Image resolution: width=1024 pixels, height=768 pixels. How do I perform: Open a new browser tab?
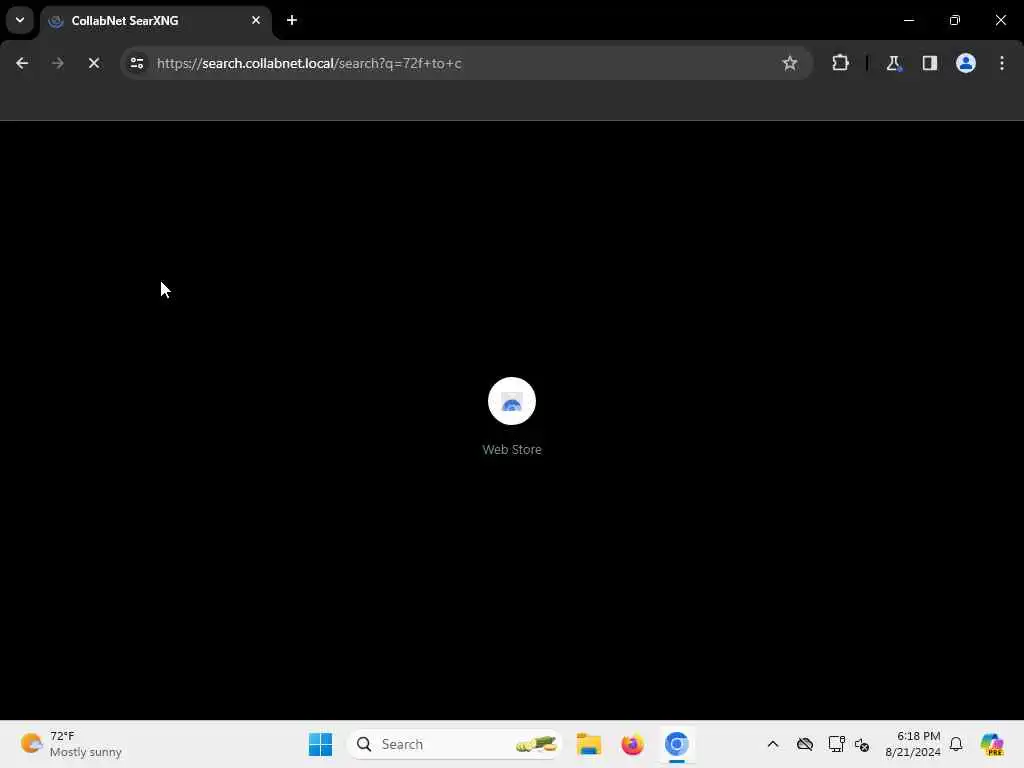pos(292,20)
